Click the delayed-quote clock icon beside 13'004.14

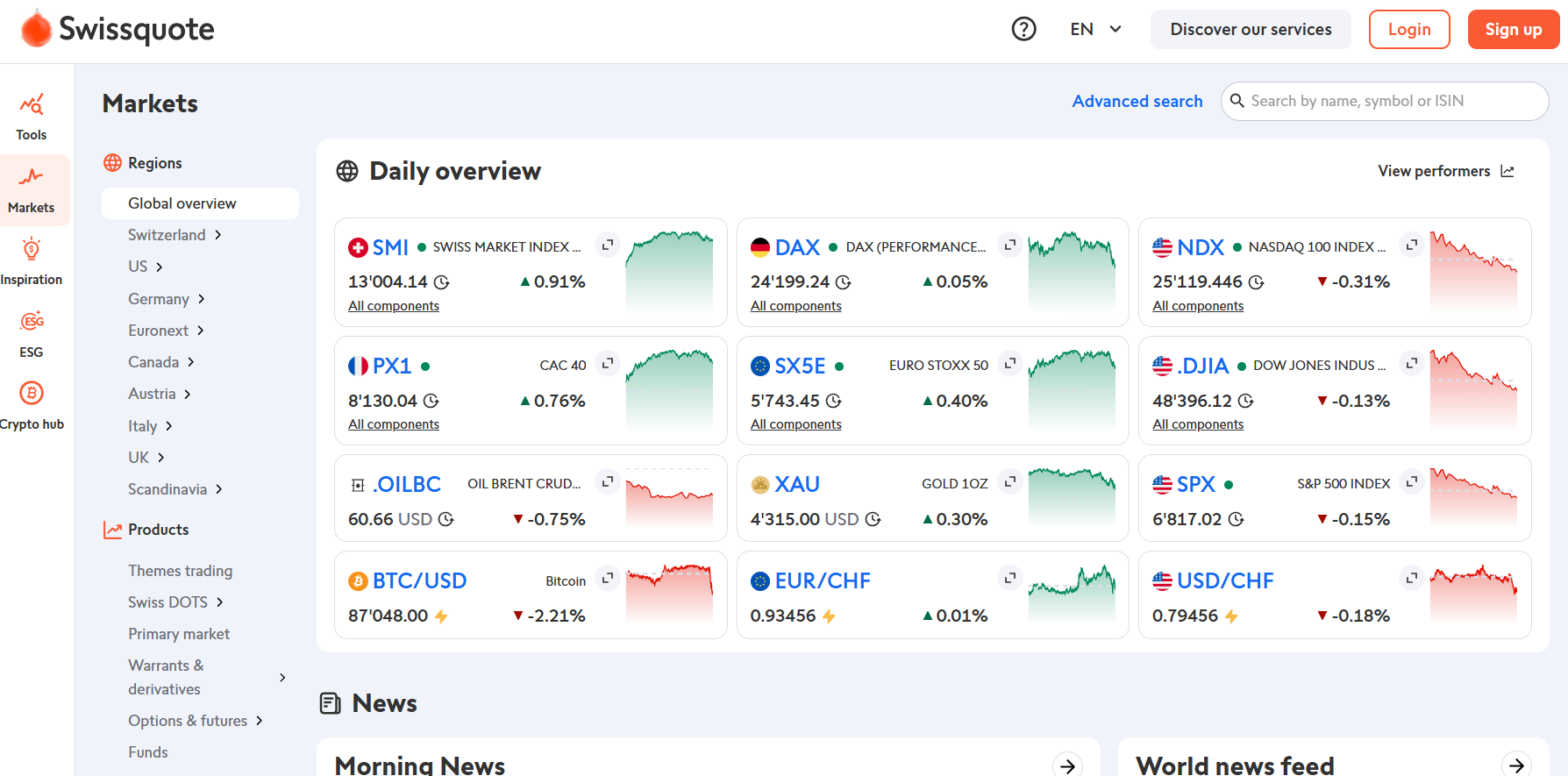click(x=442, y=282)
